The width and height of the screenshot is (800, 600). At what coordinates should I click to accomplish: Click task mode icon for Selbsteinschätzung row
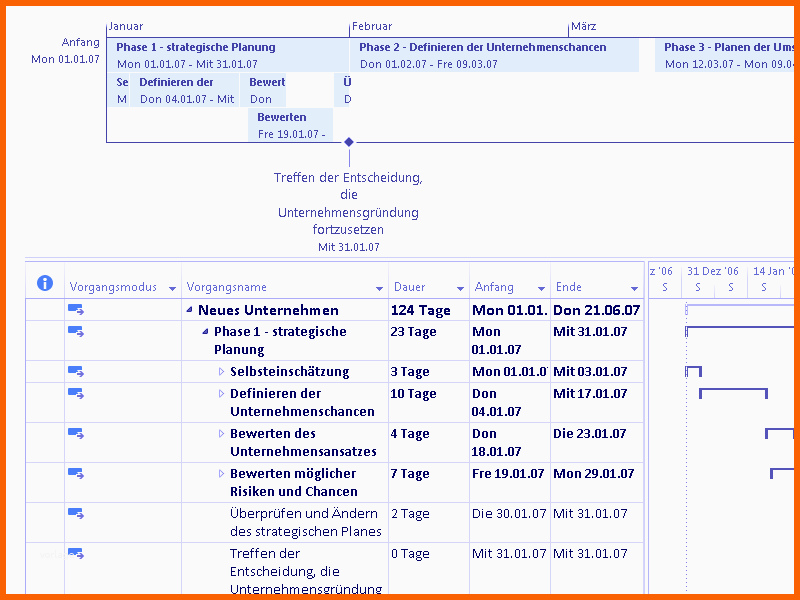click(76, 371)
